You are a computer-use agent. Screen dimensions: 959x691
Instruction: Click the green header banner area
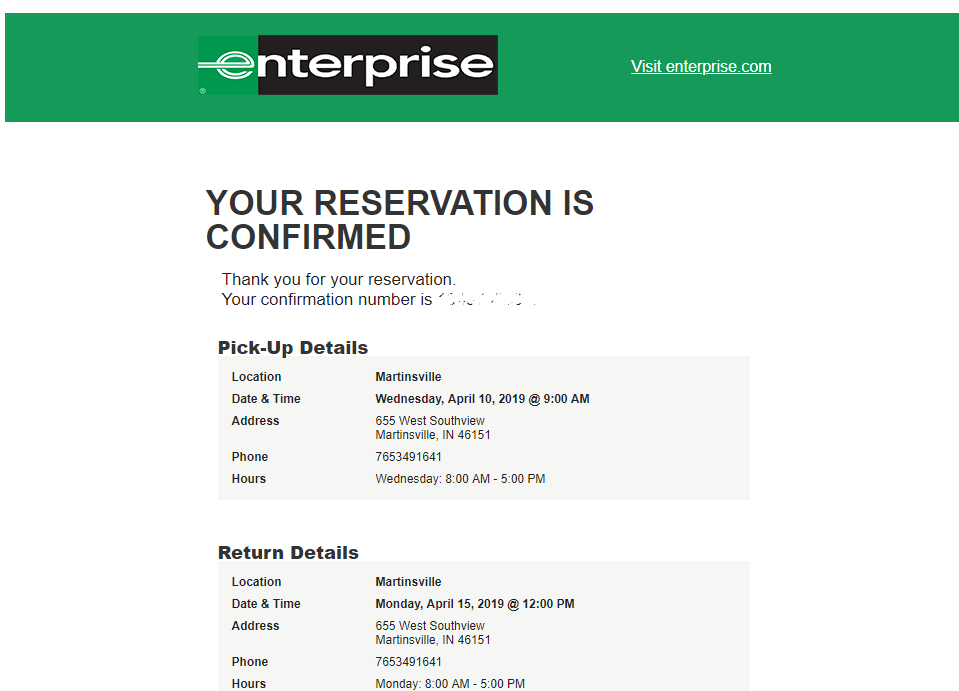pyautogui.click(x=482, y=67)
